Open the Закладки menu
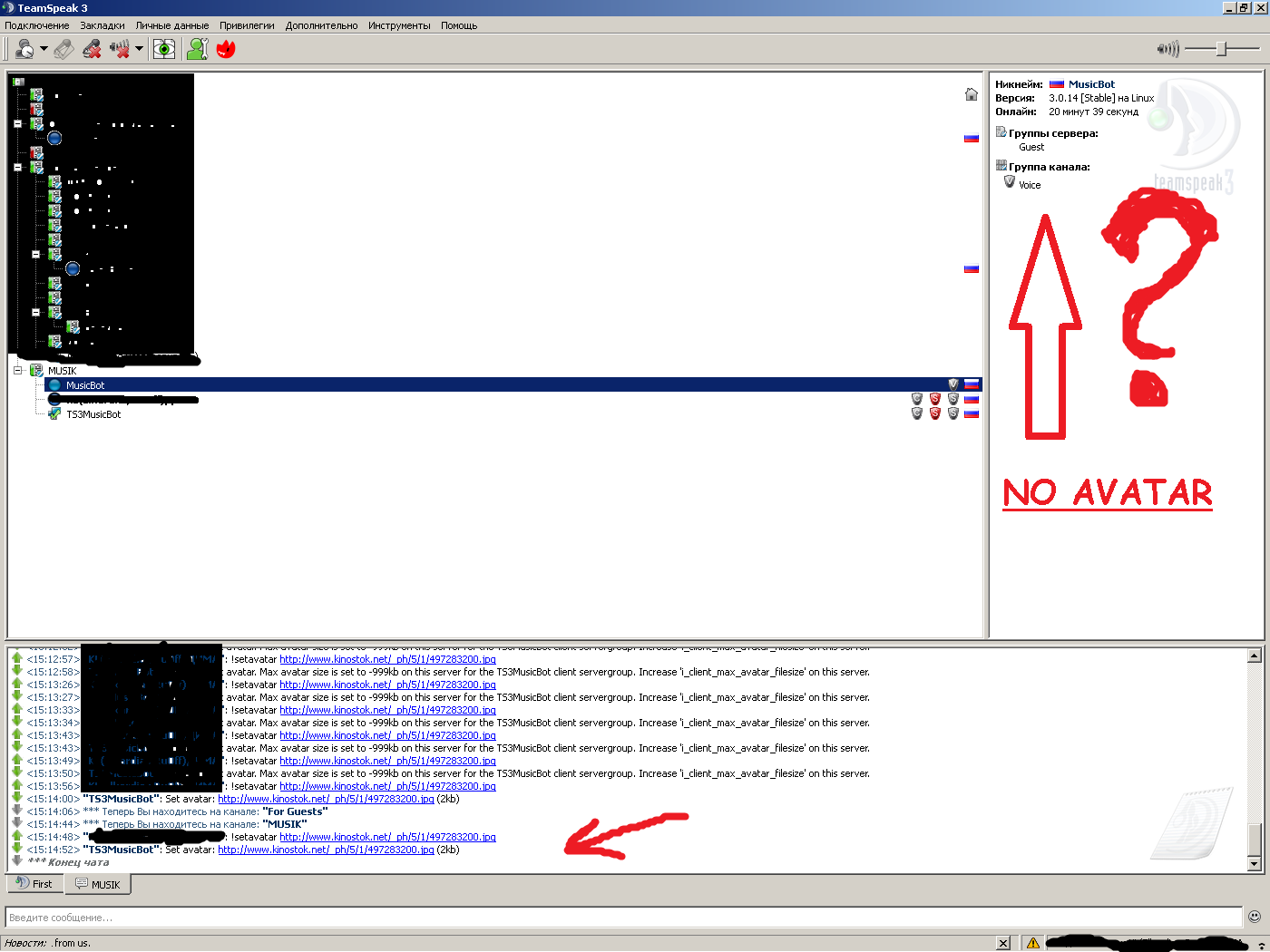 click(103, 25)
